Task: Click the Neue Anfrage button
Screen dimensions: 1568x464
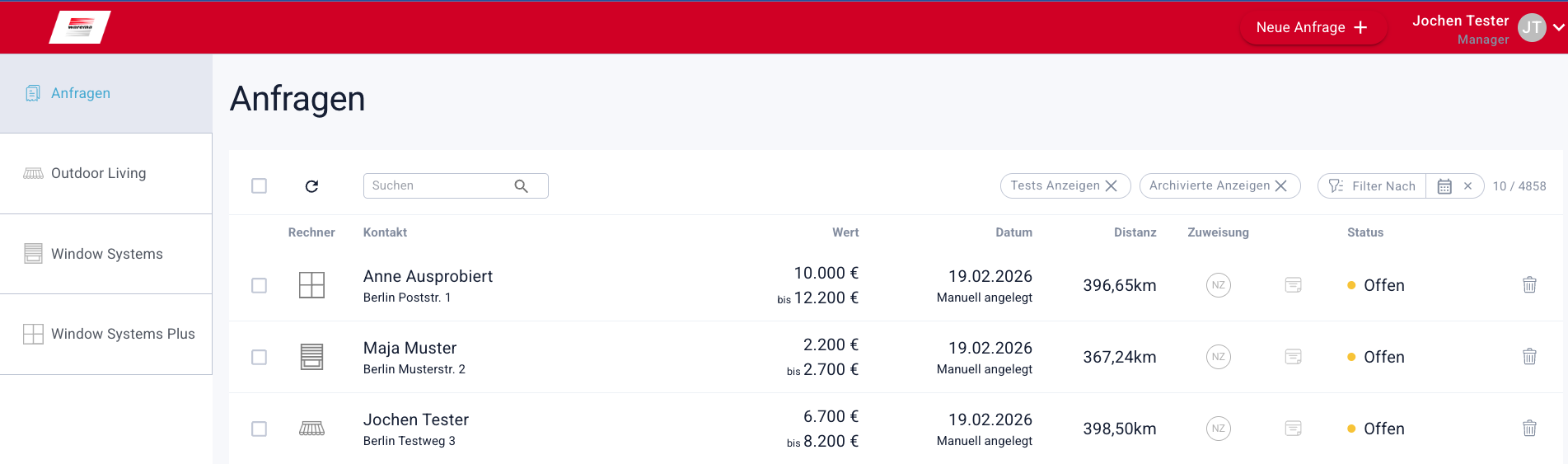Action: click(x=1312, y=27)
